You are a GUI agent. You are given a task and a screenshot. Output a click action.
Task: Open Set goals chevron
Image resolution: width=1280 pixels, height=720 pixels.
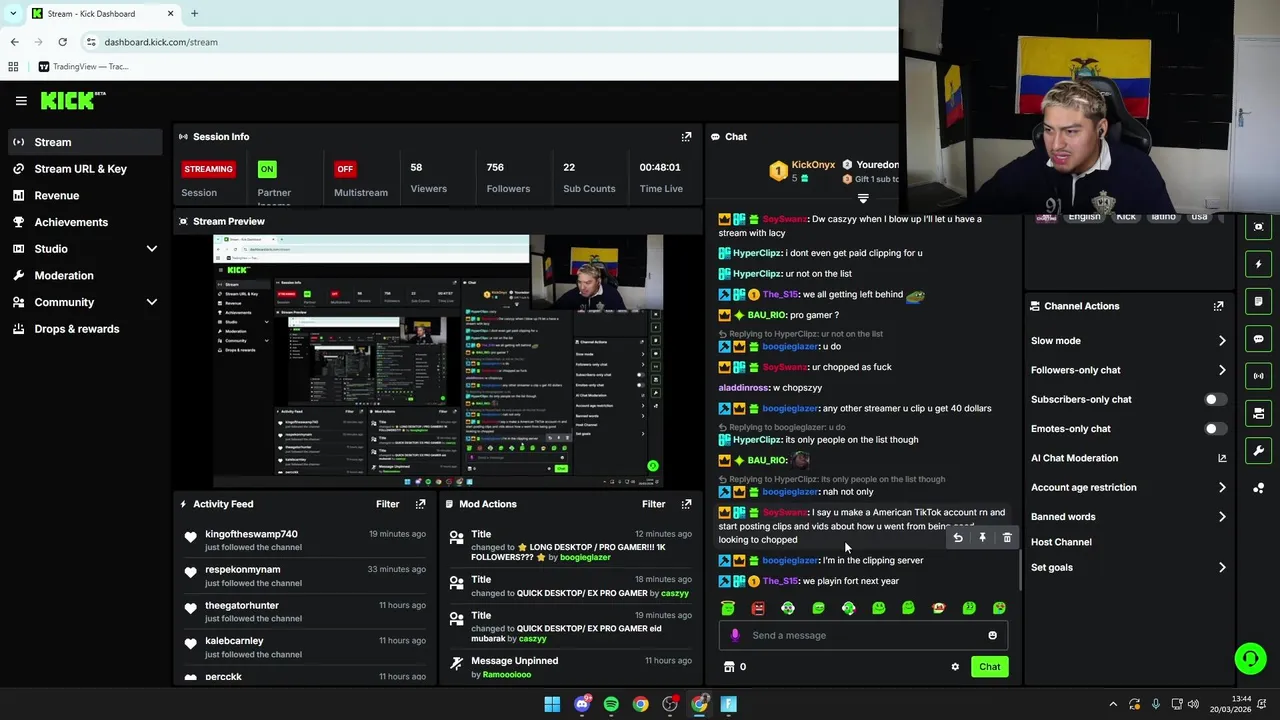tap(1222, 567)
